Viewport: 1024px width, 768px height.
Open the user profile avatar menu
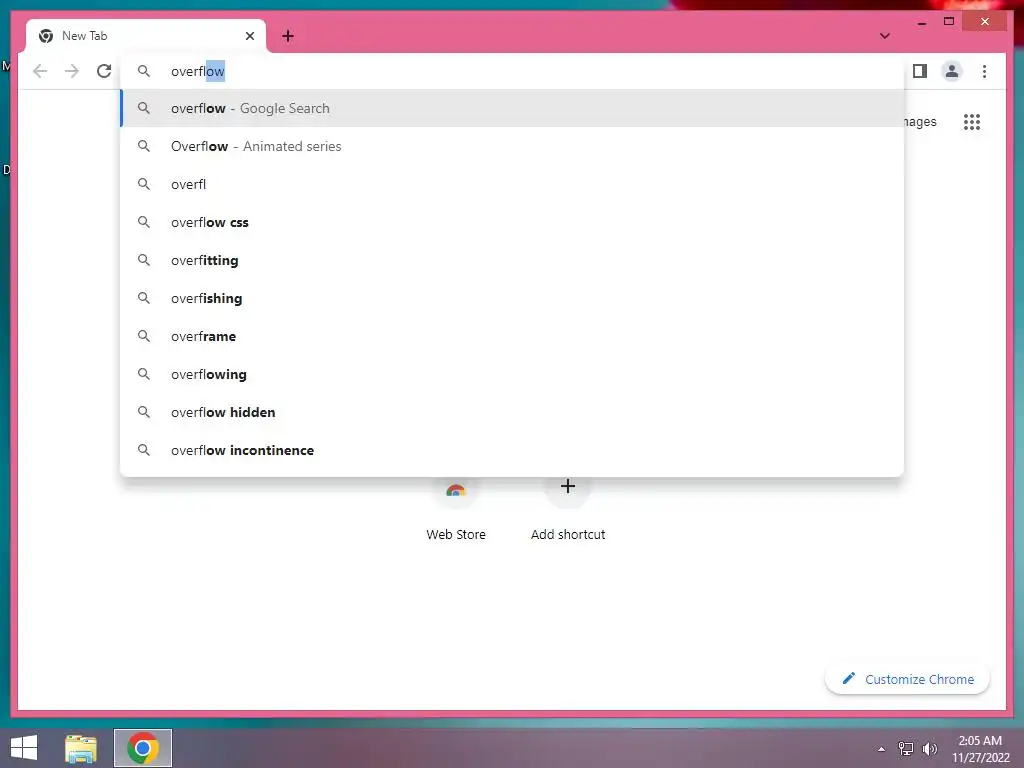(x=952, y=71)
